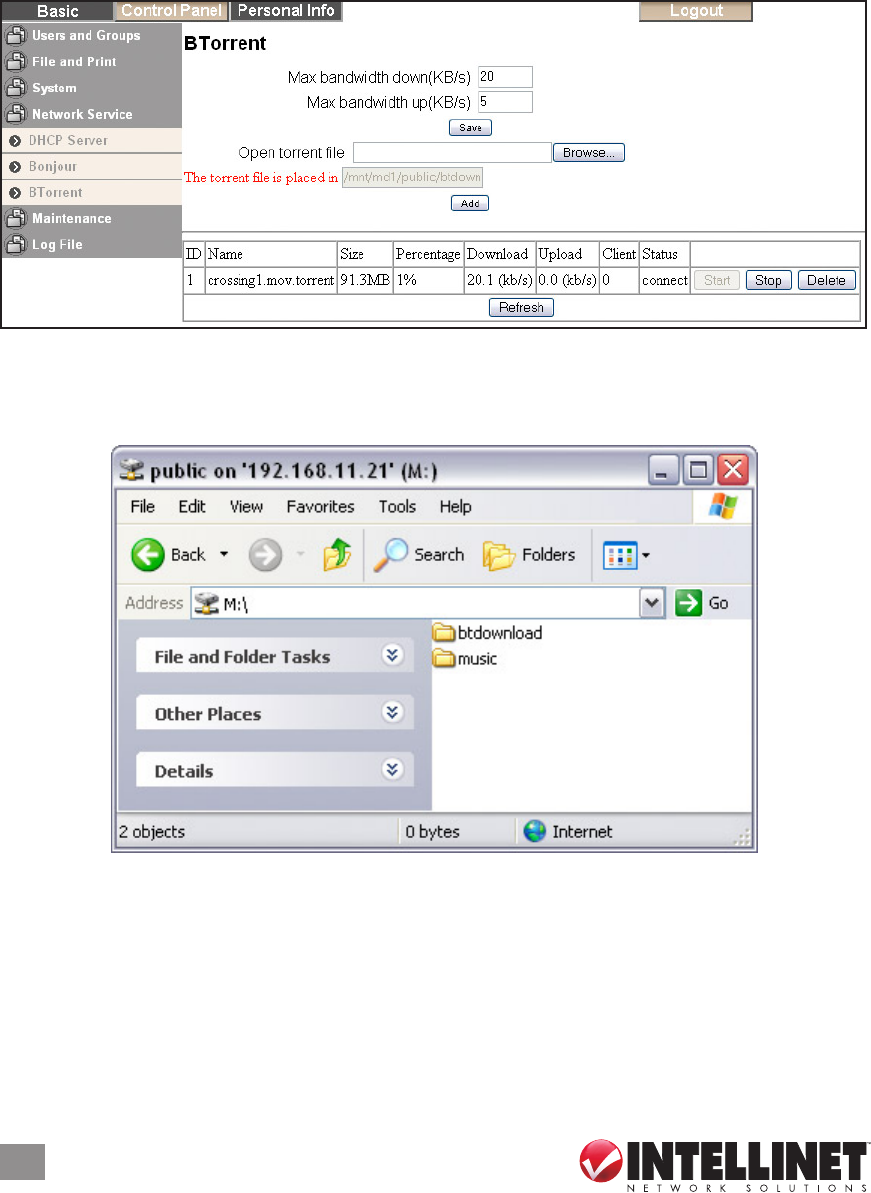Viewport: 871px width, 1193px height.
Task: Click the Bonjour bullet icon
Action: click(14, 167)
